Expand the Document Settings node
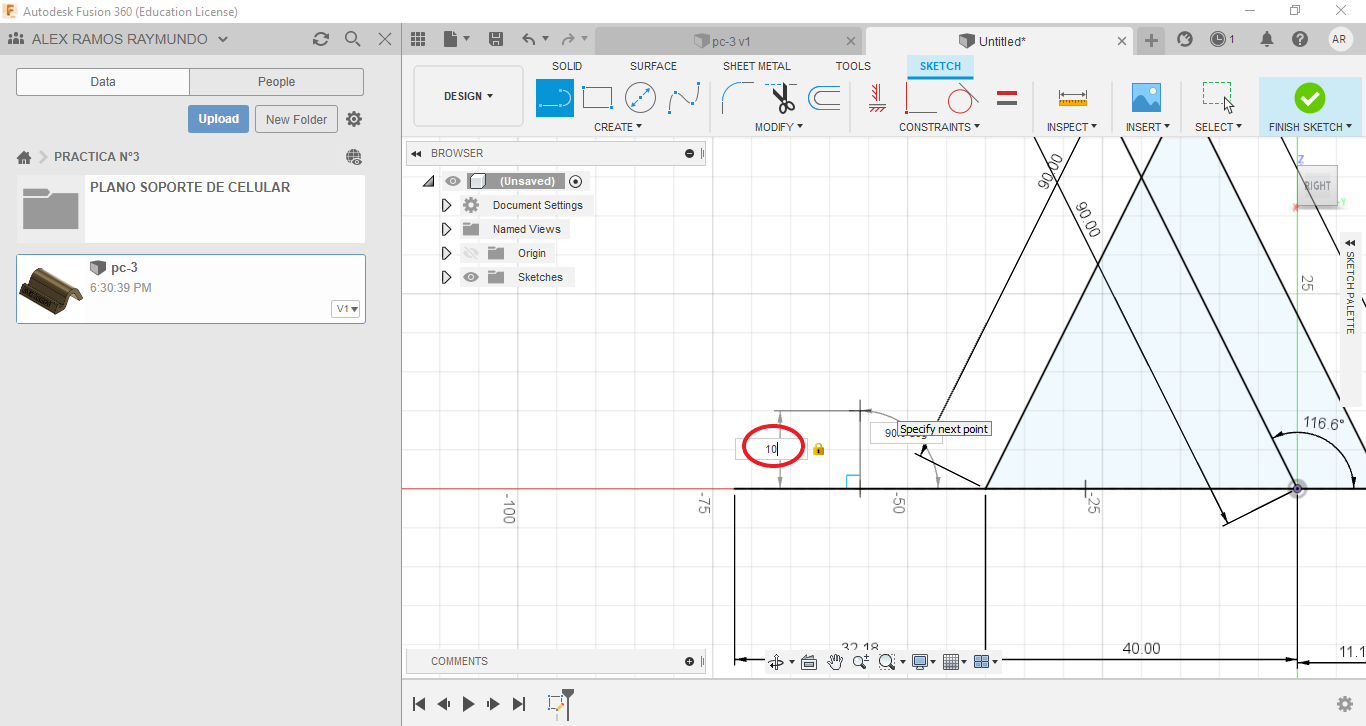 click(447, 205)
